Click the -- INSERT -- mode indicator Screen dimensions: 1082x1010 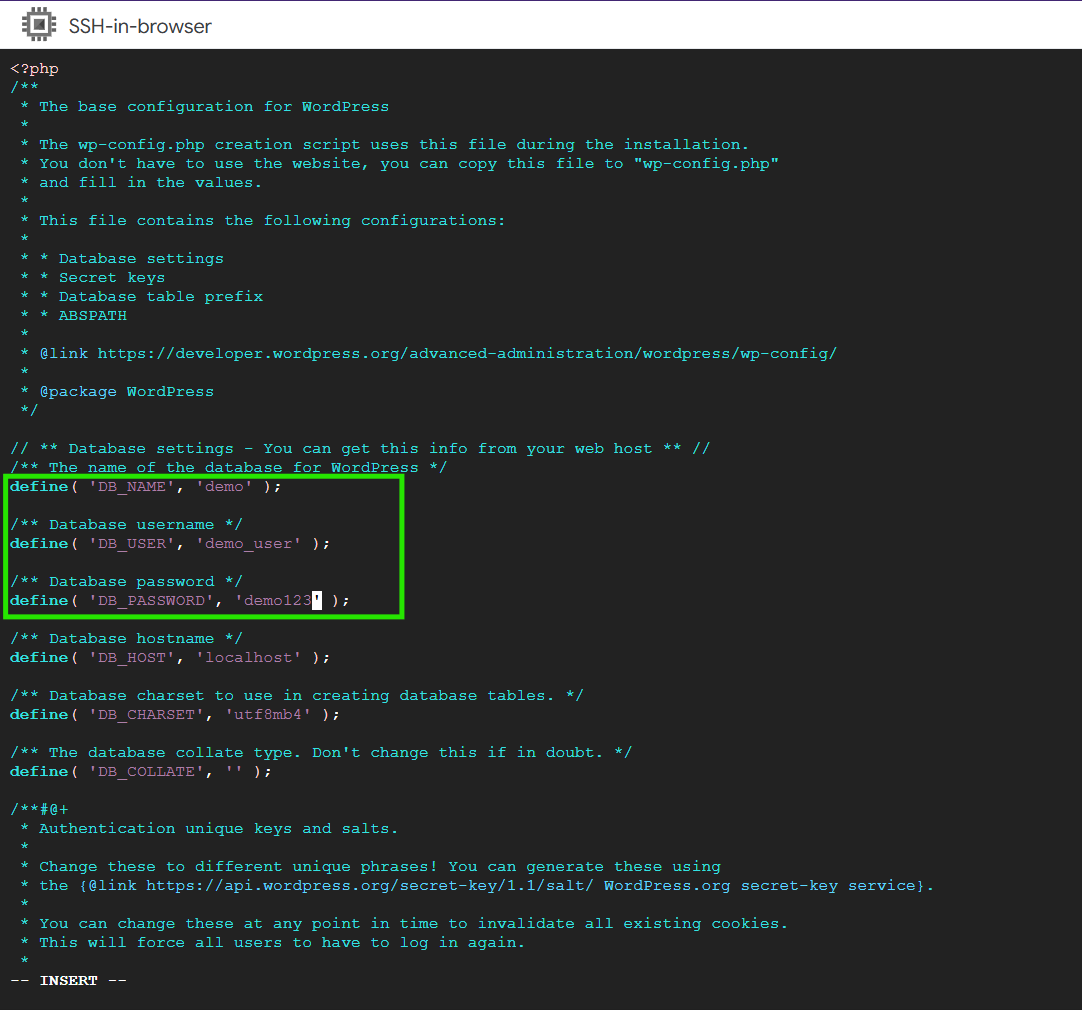pyautogui.click(x=68, y=981)
